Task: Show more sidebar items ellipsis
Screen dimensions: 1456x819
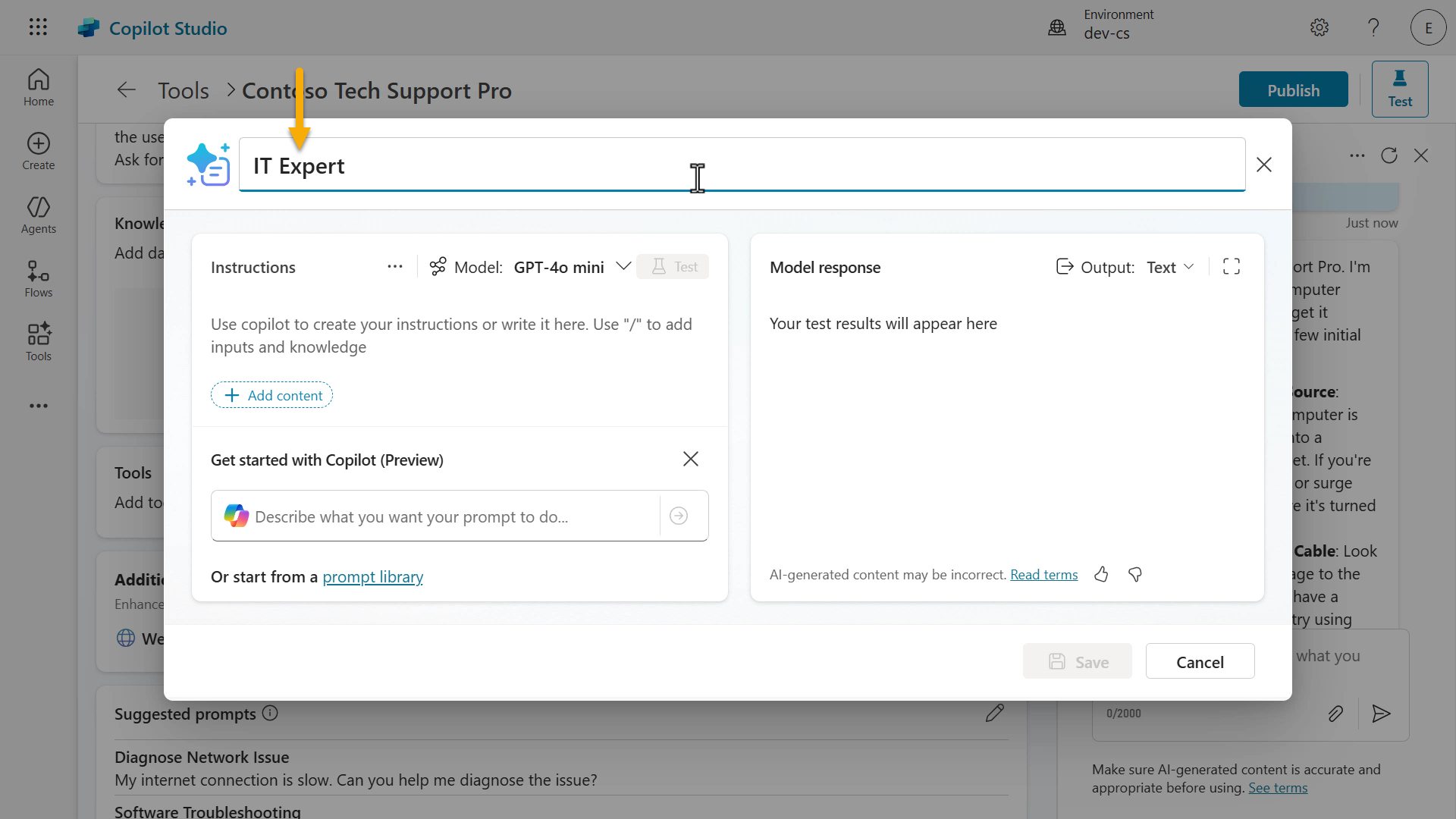Action: 39,406
